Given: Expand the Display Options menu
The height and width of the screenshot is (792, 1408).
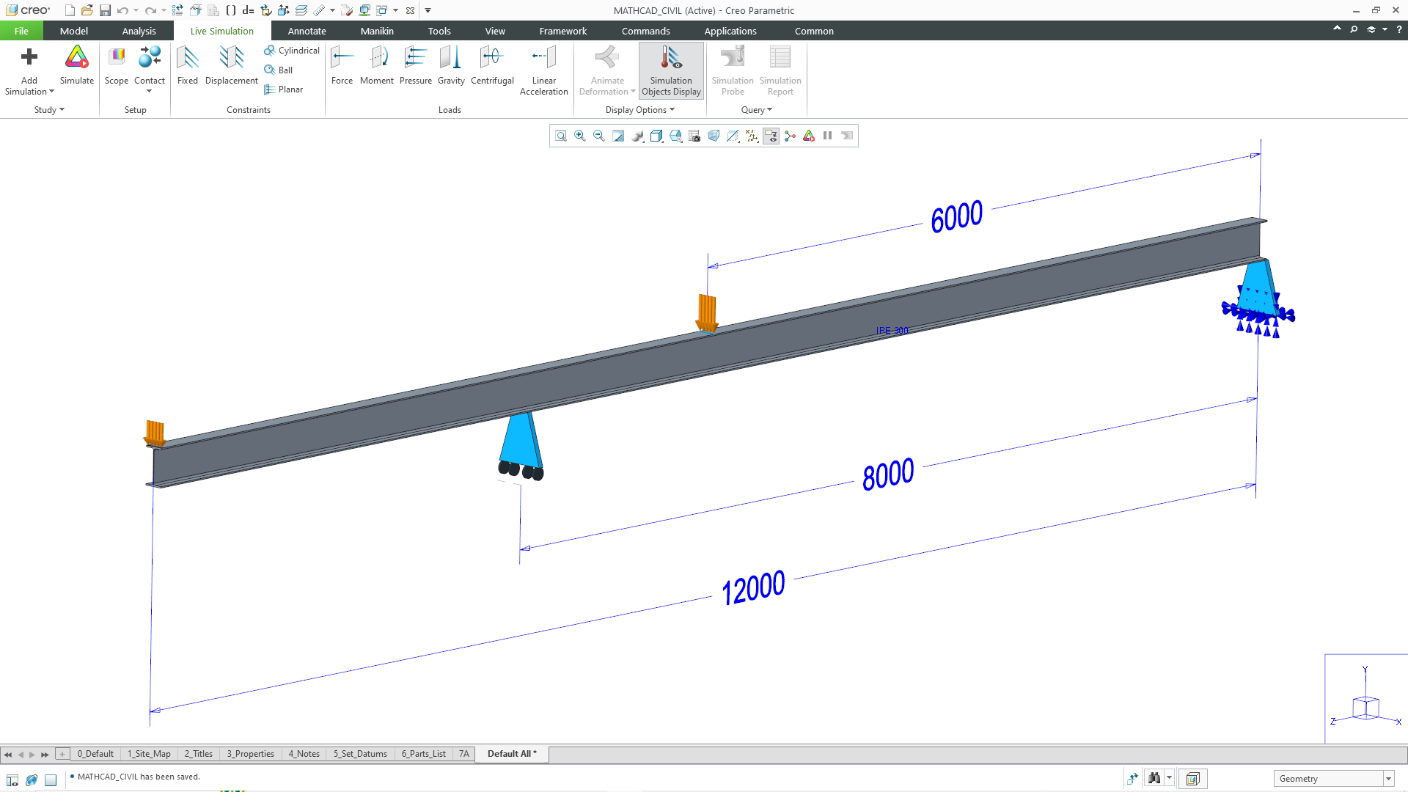Looking at the screenshot, I should (x=640, y=109).
